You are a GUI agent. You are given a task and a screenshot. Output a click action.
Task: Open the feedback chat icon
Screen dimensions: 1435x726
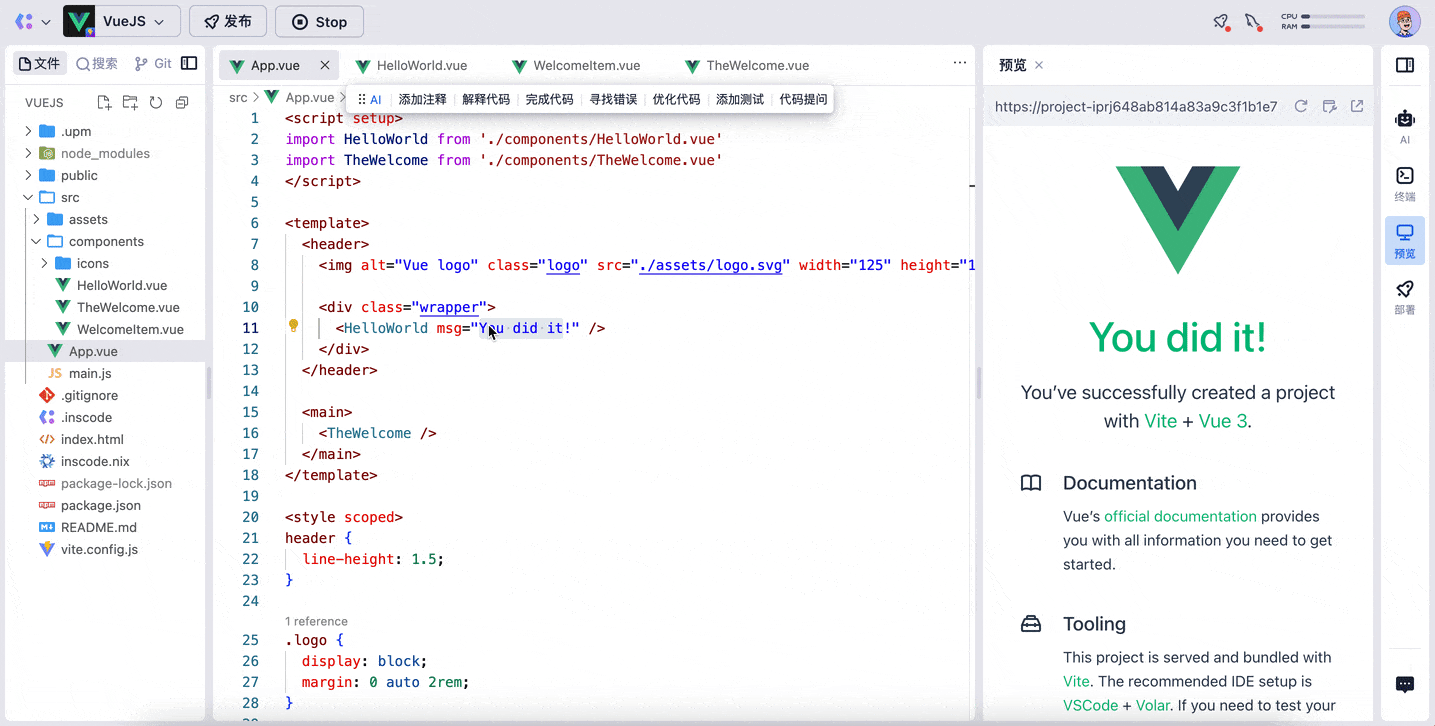[x=1405, y=685]
